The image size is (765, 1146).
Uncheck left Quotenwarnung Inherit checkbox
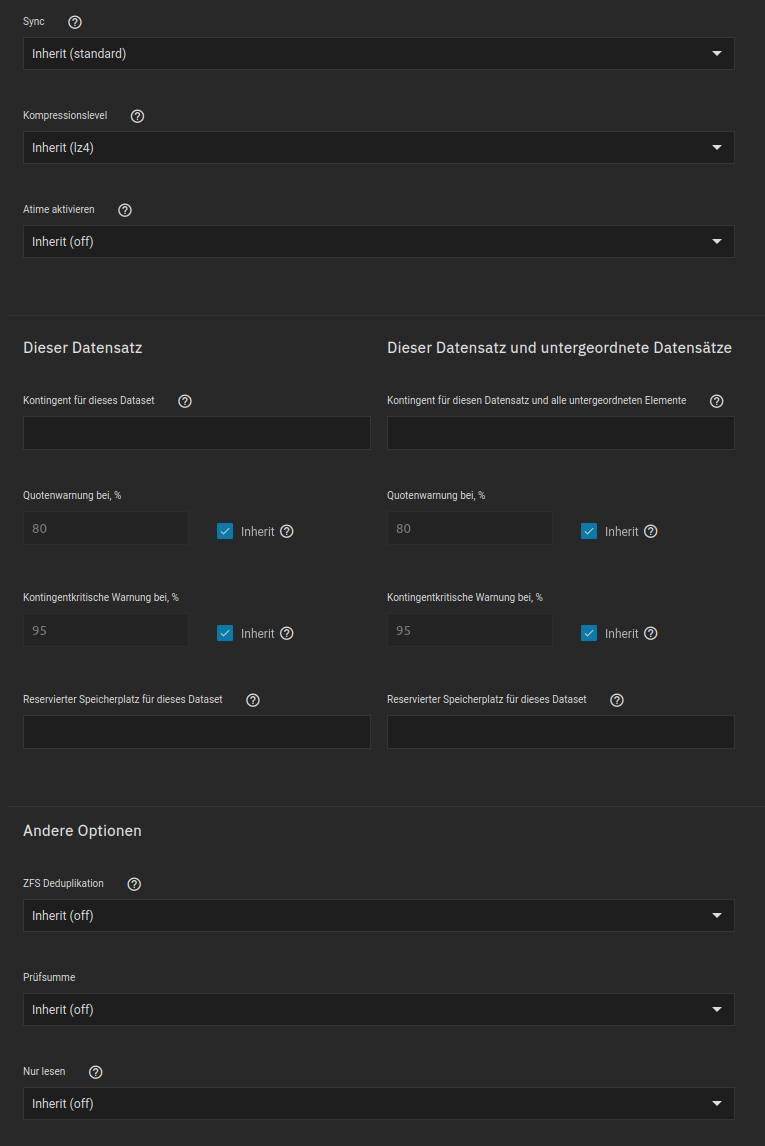point(225,531)
